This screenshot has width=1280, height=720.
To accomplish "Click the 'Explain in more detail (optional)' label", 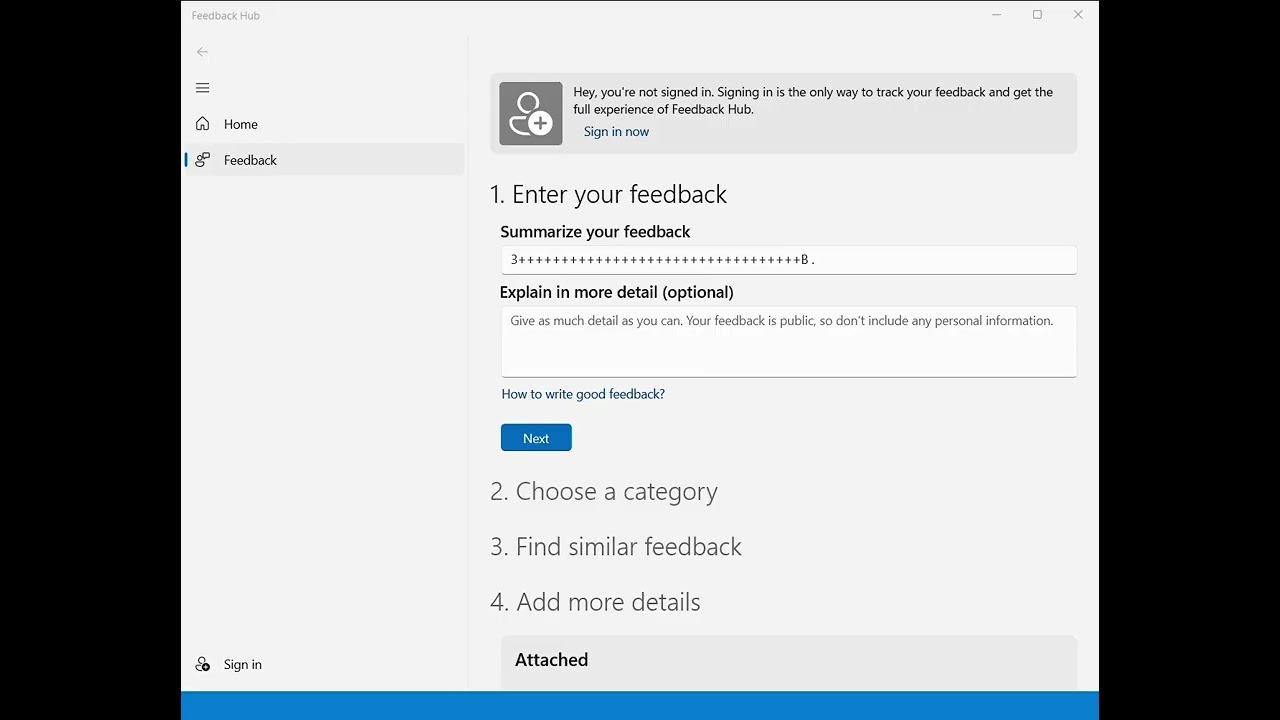I will click(x=617, y=292).
